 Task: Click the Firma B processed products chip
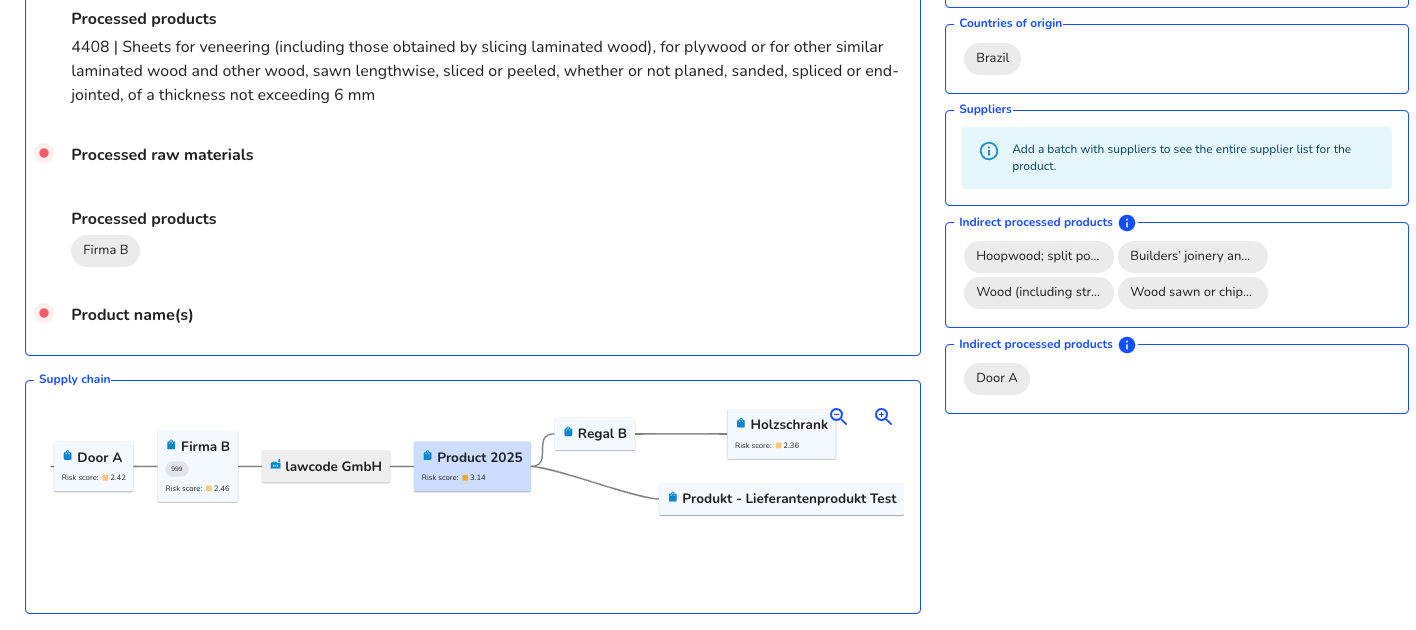coord(105,250)
